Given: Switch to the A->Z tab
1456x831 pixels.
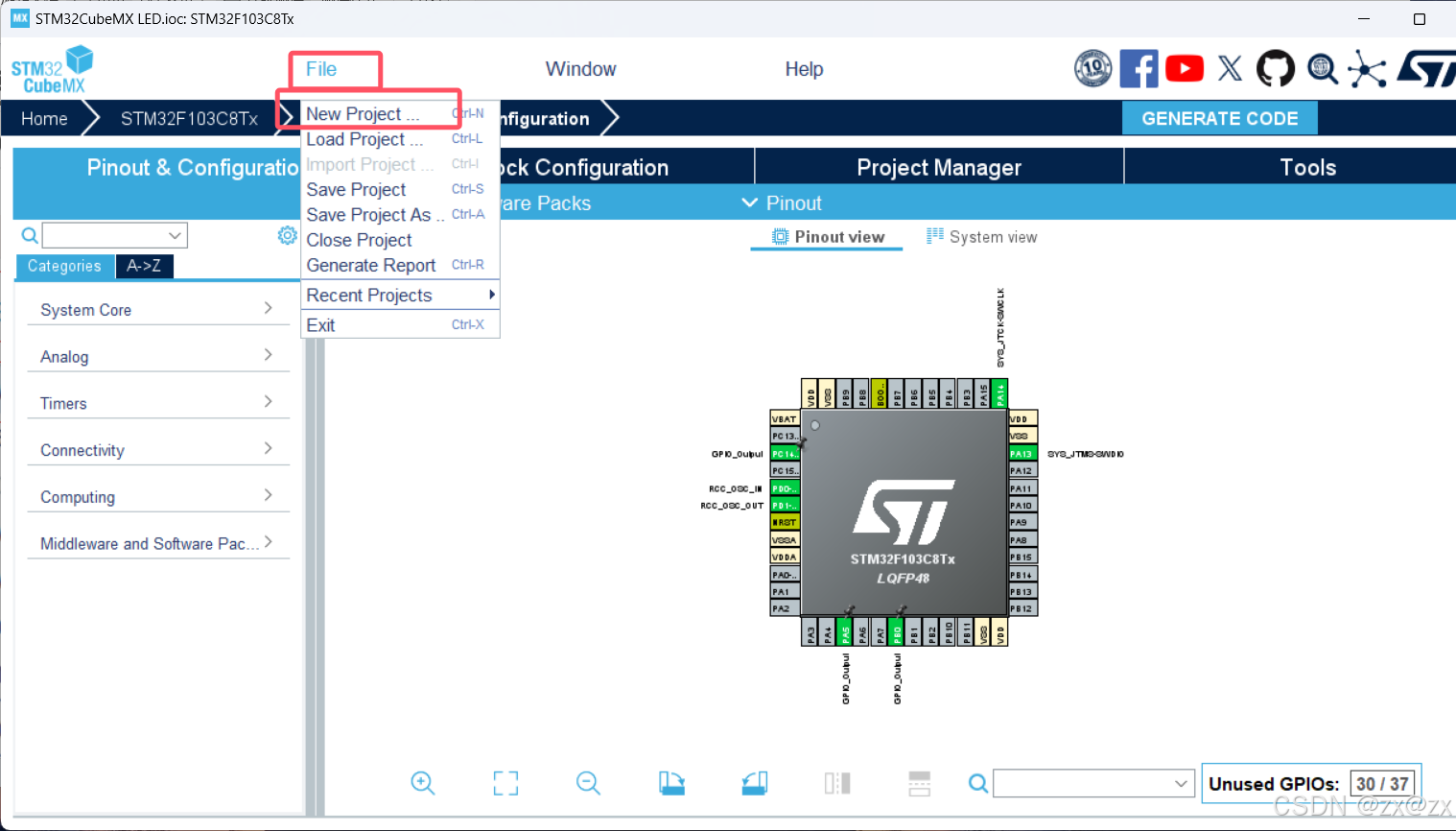Looking at the screenshot, I should [x=144, y=266].
